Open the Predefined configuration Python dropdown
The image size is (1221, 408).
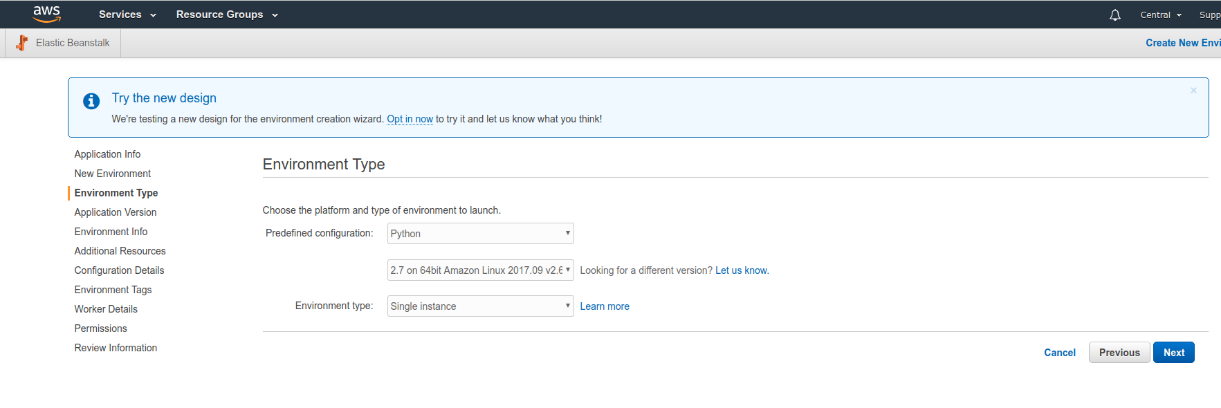coord(480,233)
